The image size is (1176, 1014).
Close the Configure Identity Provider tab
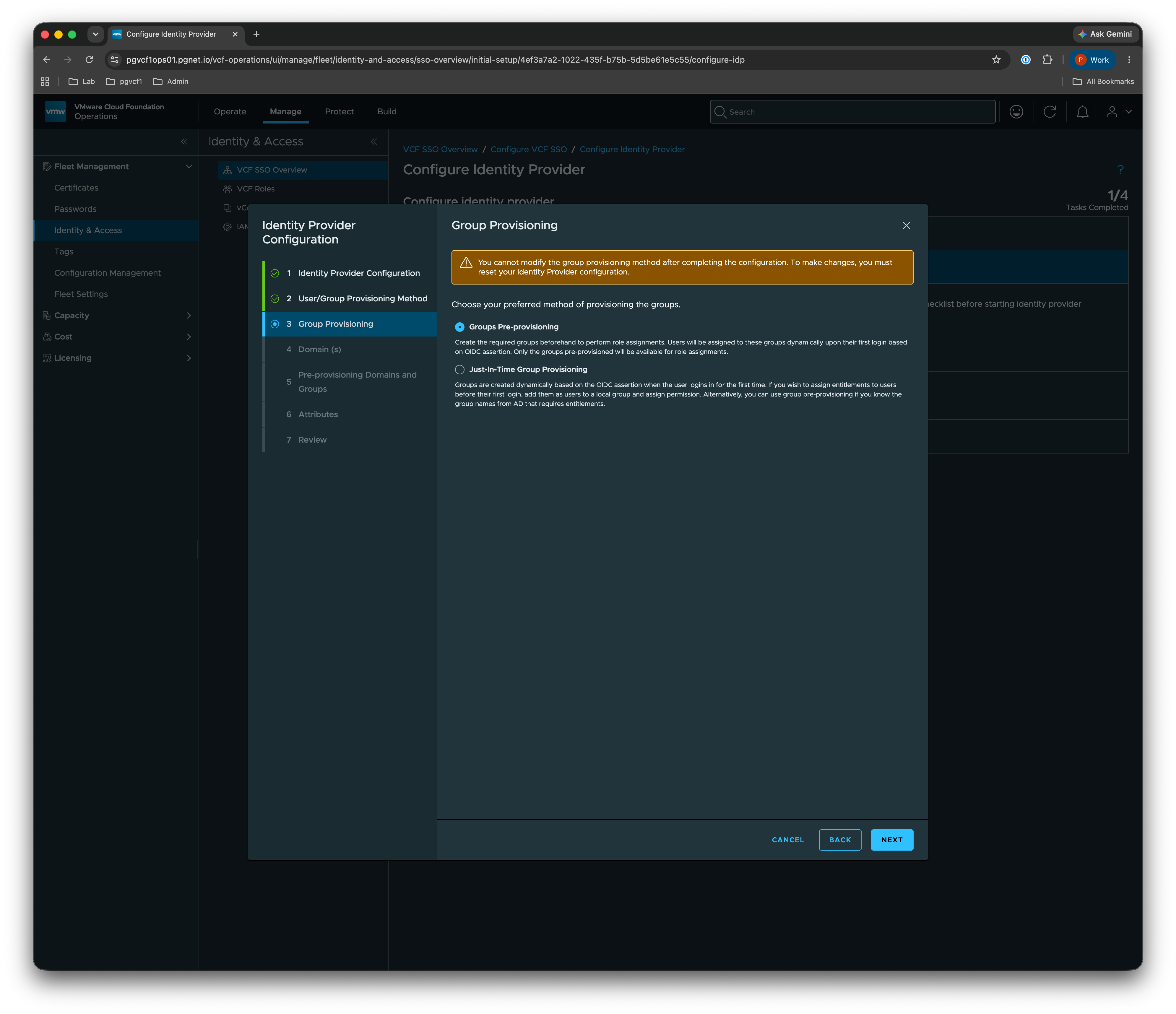[235, 35]
